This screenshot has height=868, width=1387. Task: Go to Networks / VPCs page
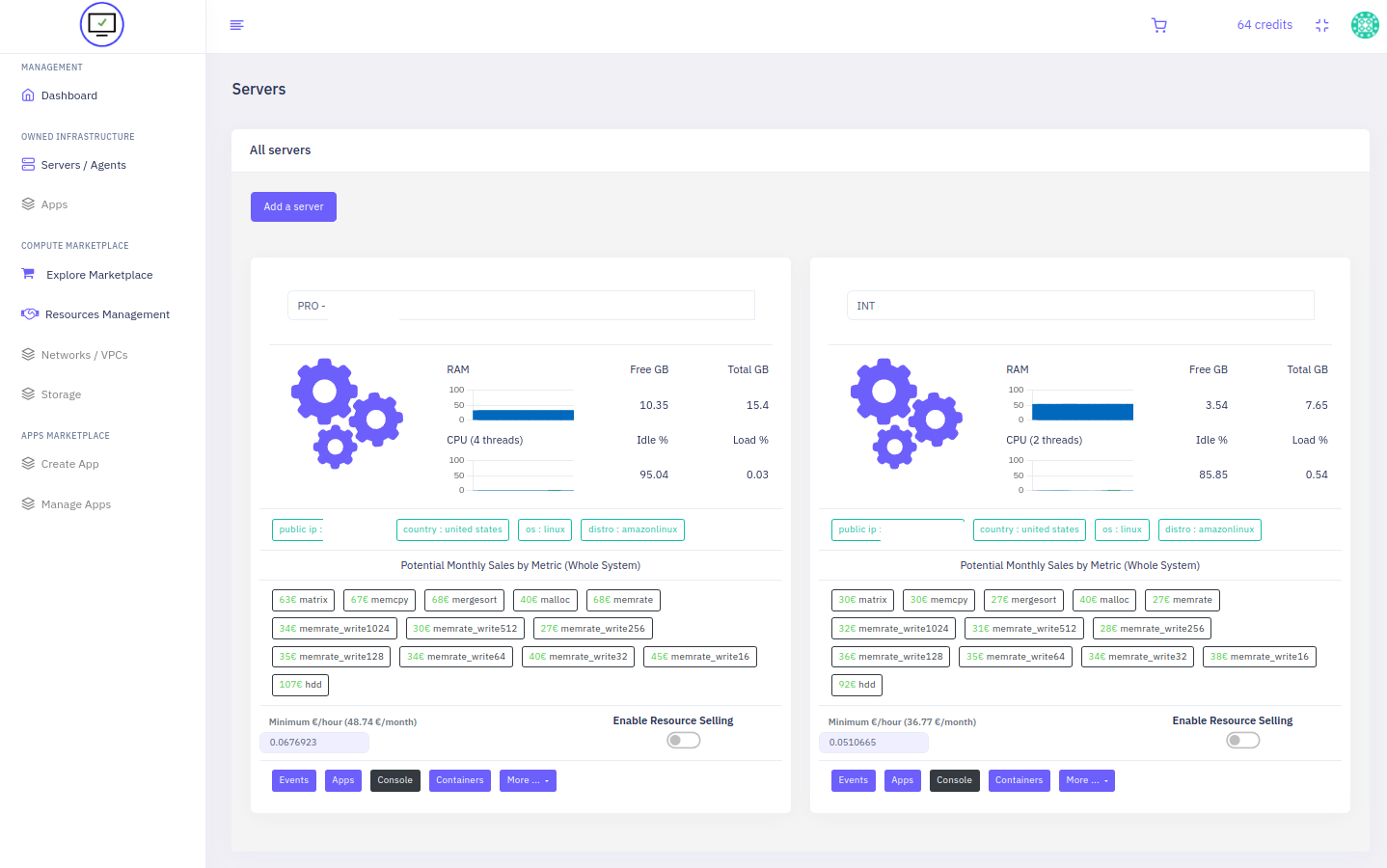84,355
